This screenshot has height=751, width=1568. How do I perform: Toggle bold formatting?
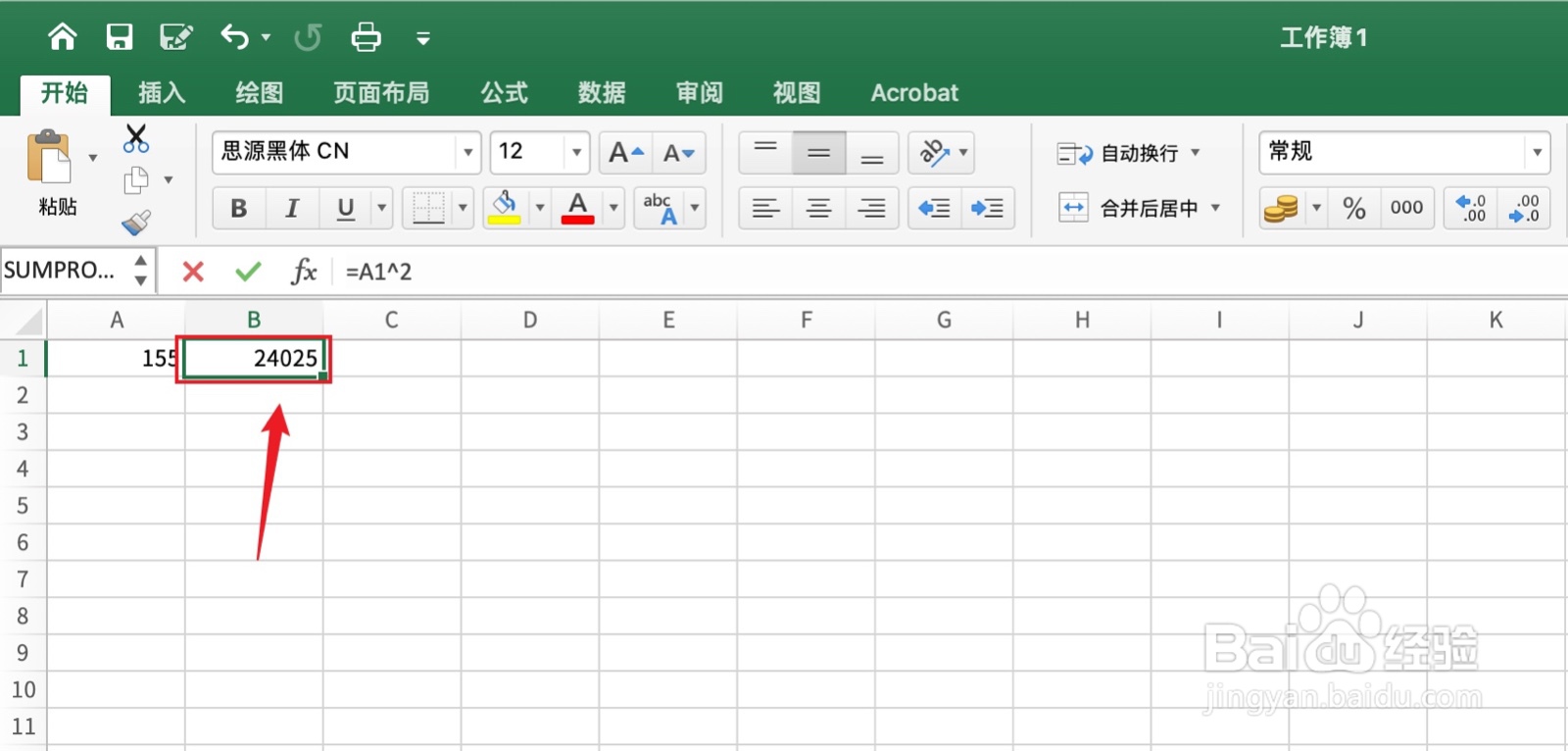pos(239,208)
